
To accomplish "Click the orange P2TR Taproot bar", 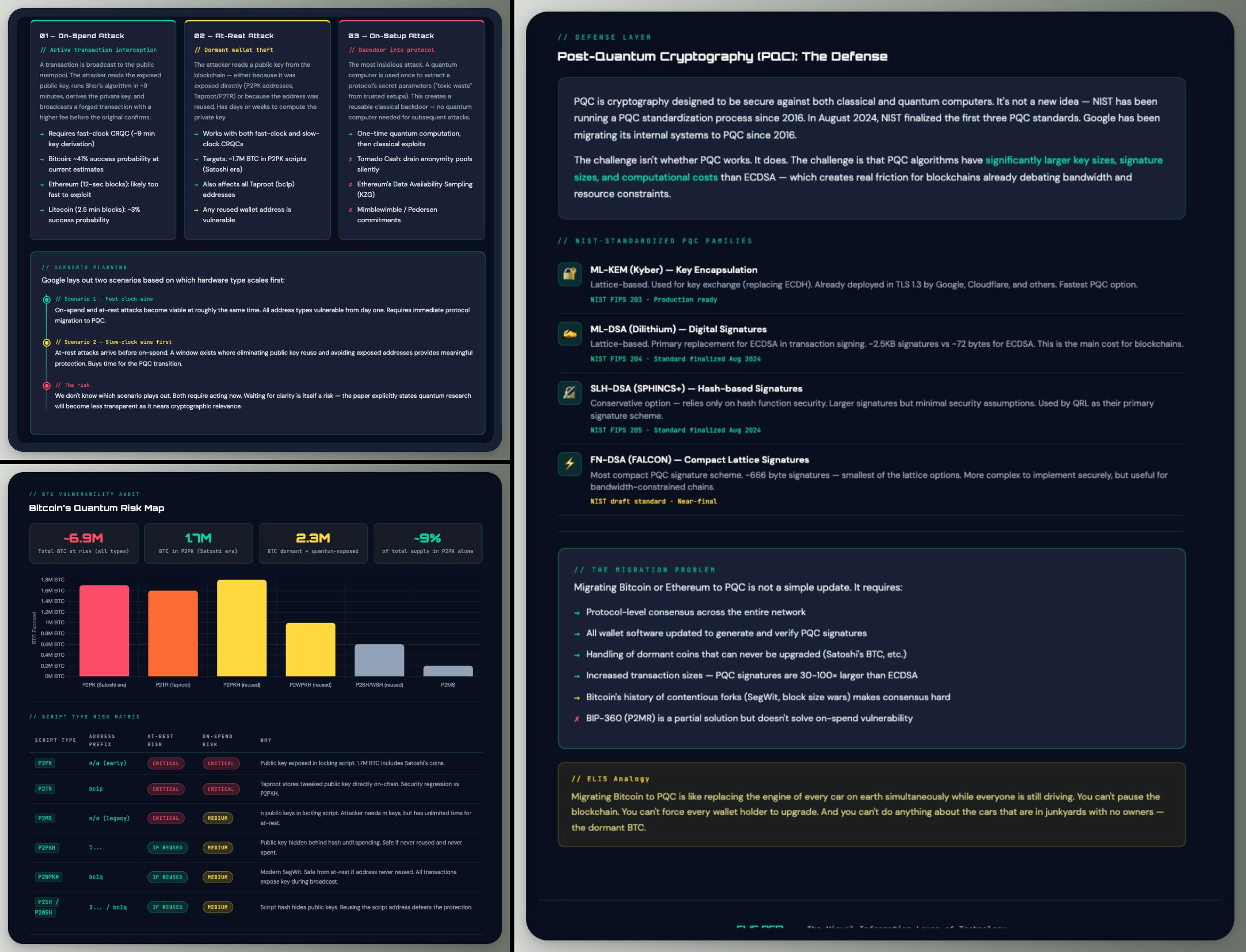I will coord(173,634).
